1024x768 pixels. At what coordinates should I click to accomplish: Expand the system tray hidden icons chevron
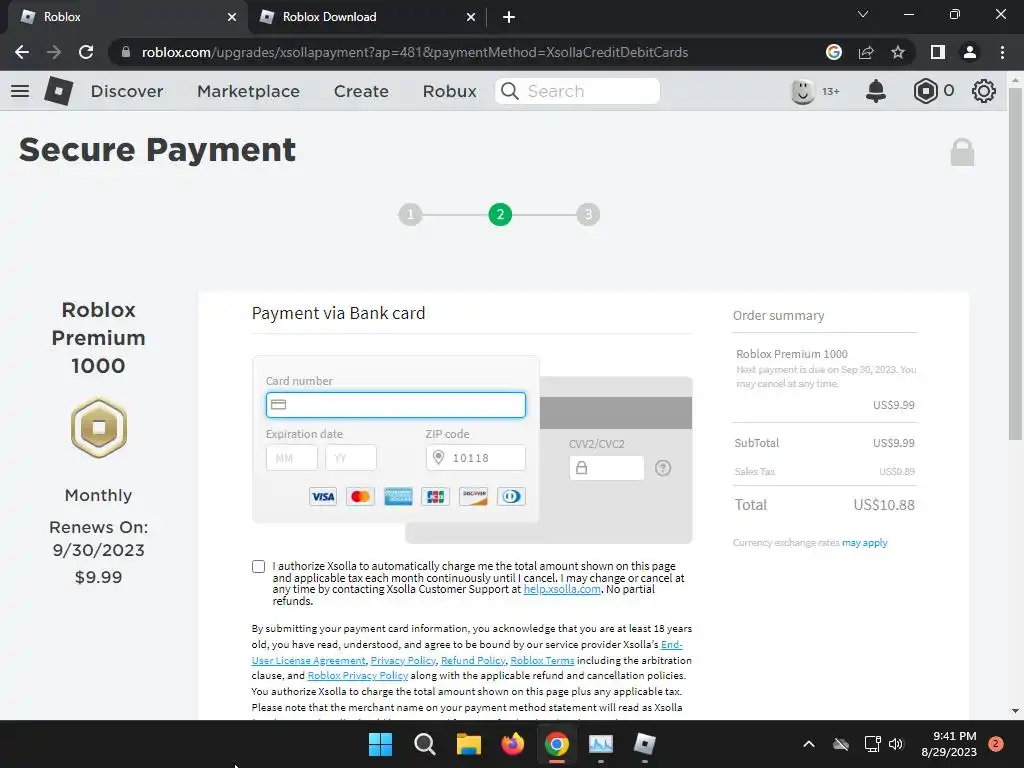tap(808, 744)
